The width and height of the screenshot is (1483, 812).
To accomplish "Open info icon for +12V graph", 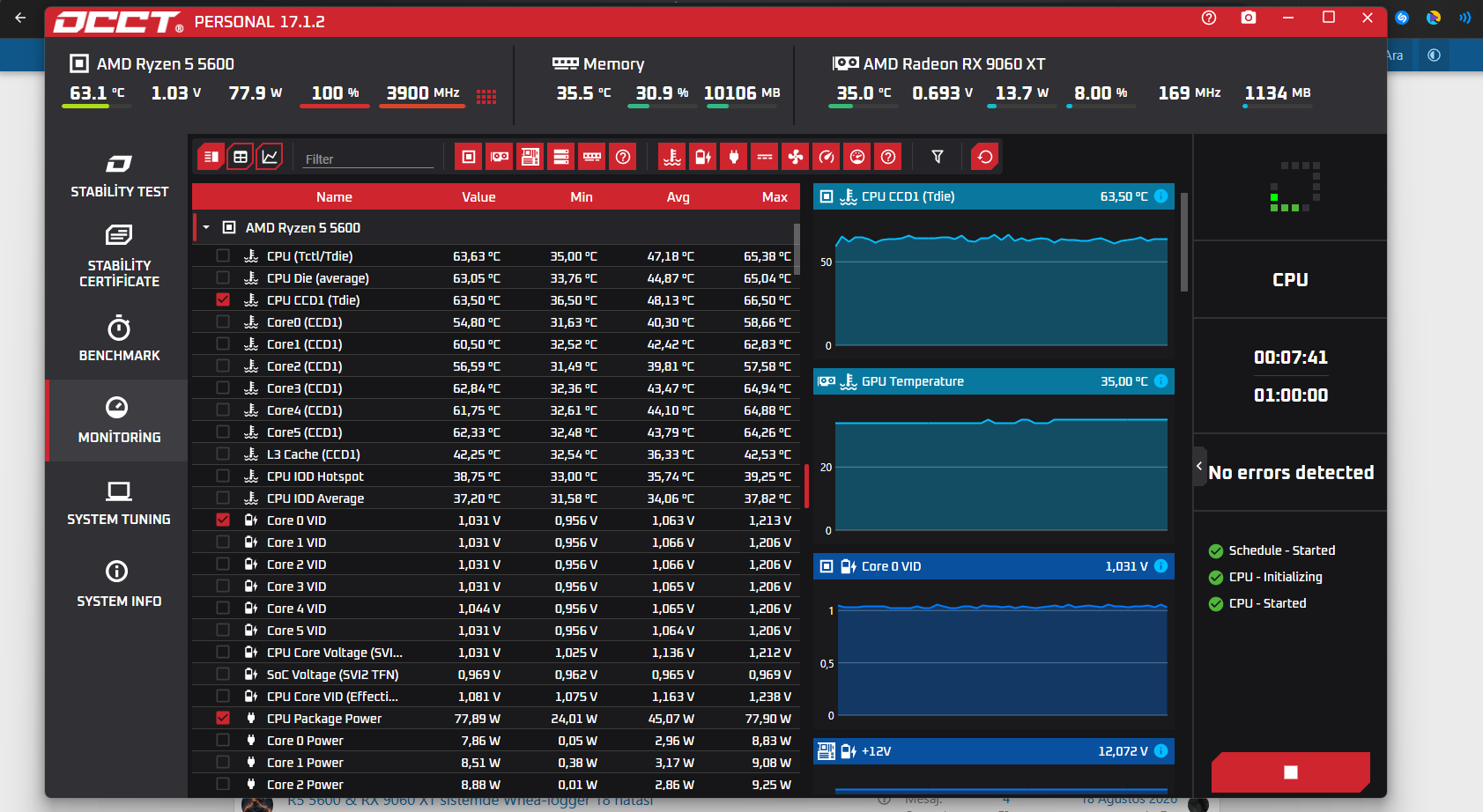I will tap(1161, 751).
